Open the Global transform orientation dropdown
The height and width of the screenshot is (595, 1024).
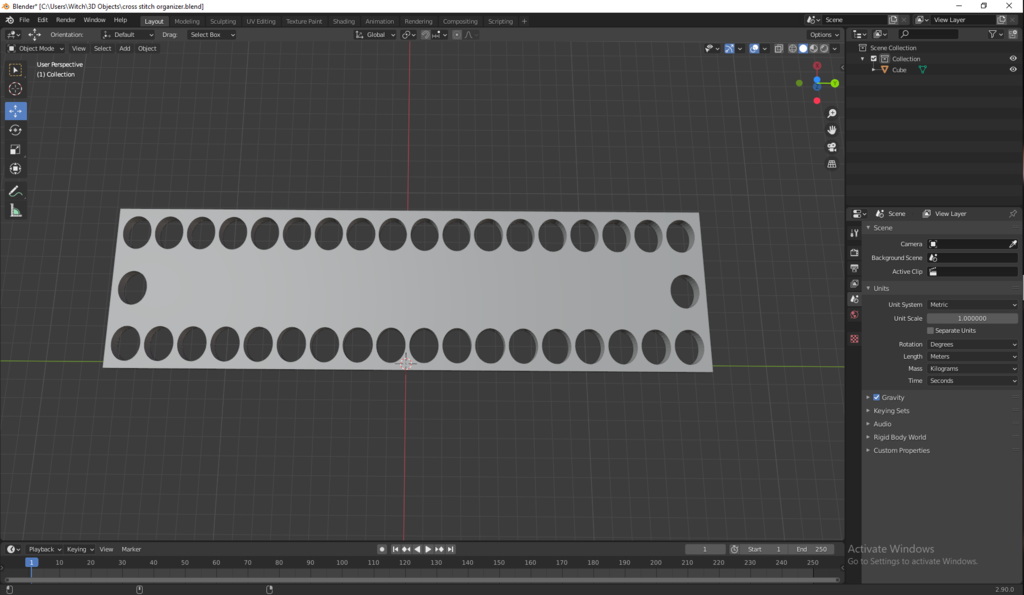point(375,35)
